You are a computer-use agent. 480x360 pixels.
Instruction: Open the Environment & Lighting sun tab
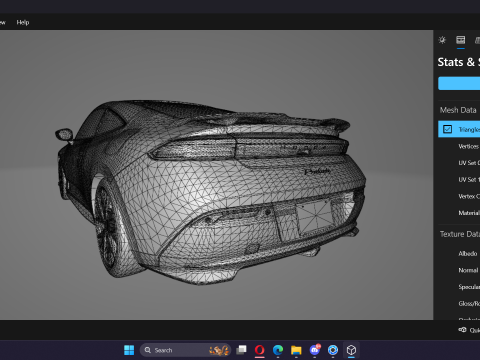[442, 40]
